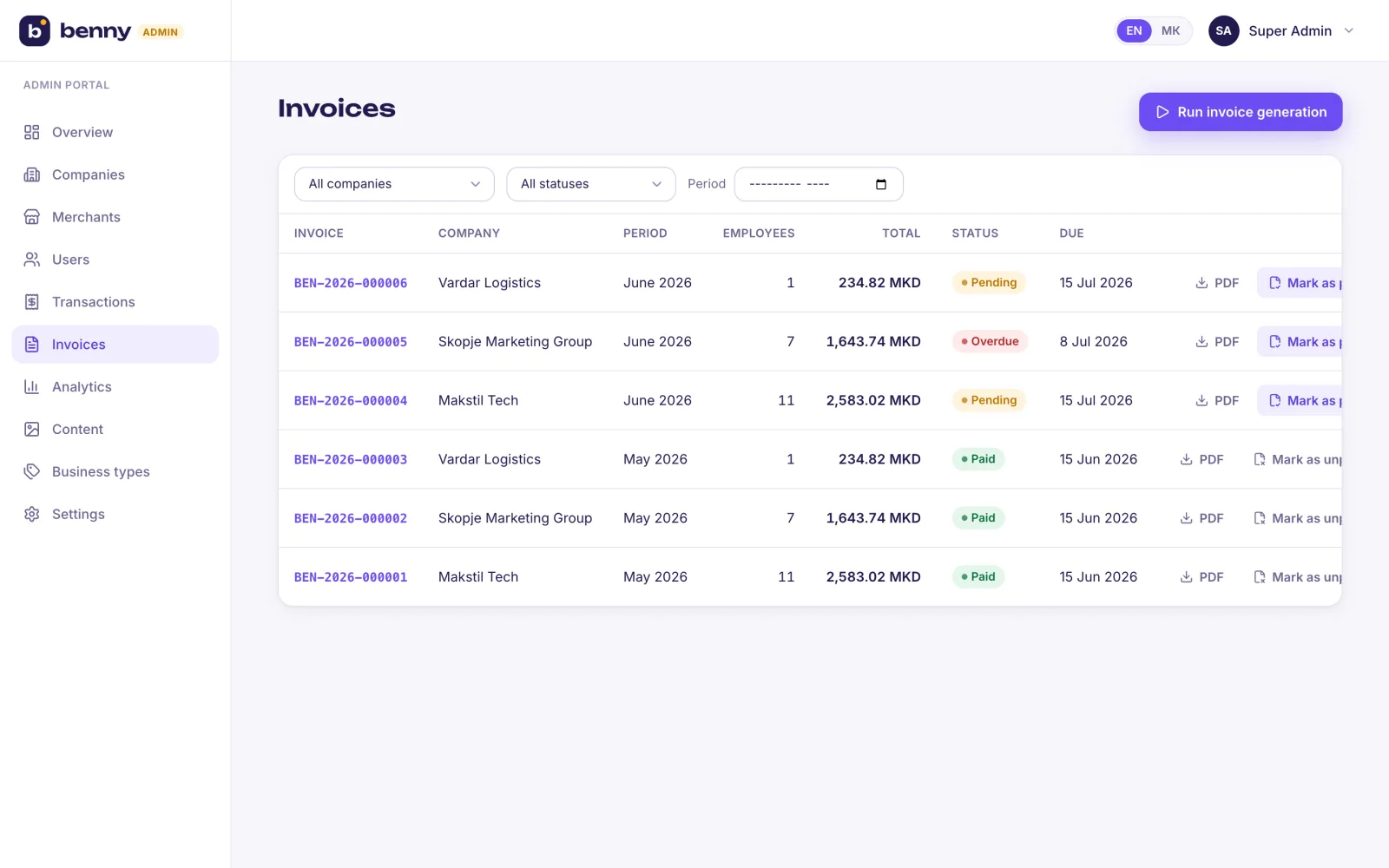Open invoice link BEN-2026-000005

pyautogui.click(x=351, y=342)
